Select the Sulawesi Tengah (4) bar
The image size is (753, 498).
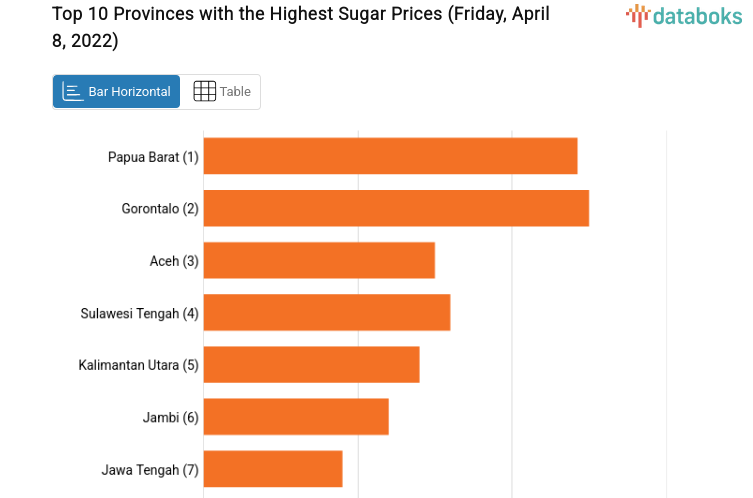327,312
